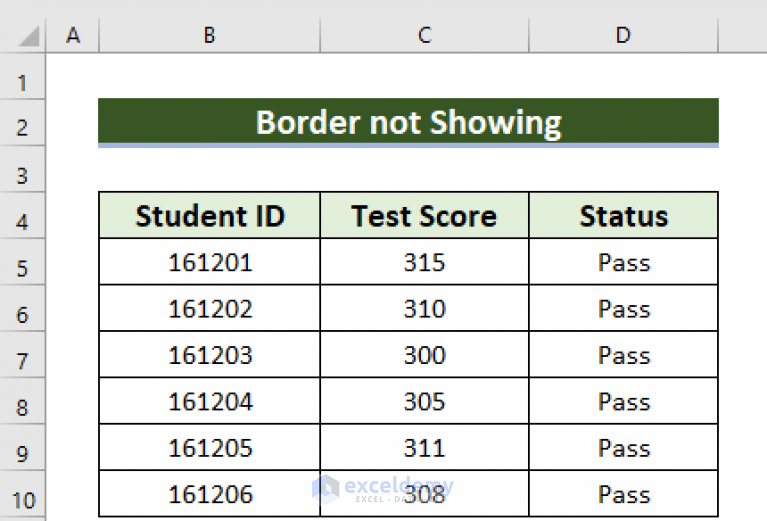Click cell with test score 315

(x=425, y=262)
